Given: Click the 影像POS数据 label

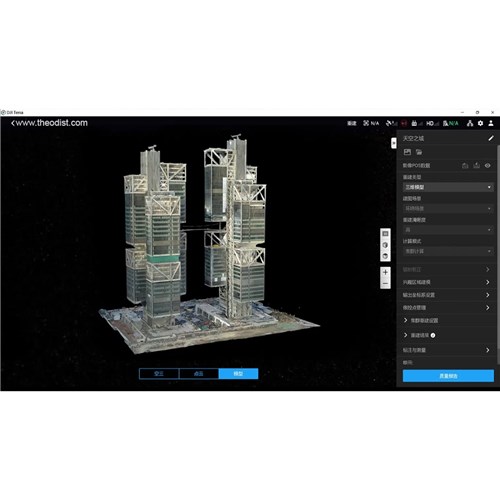Looking at the screenshot, I should (416, 166).
